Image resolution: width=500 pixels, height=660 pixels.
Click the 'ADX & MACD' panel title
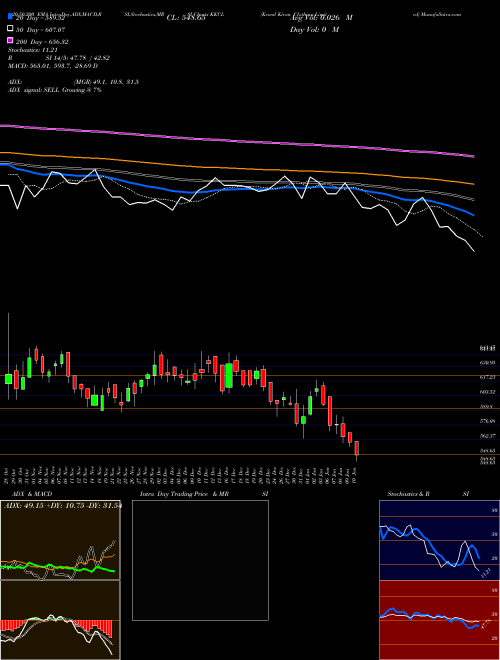[x=32, y=494]
